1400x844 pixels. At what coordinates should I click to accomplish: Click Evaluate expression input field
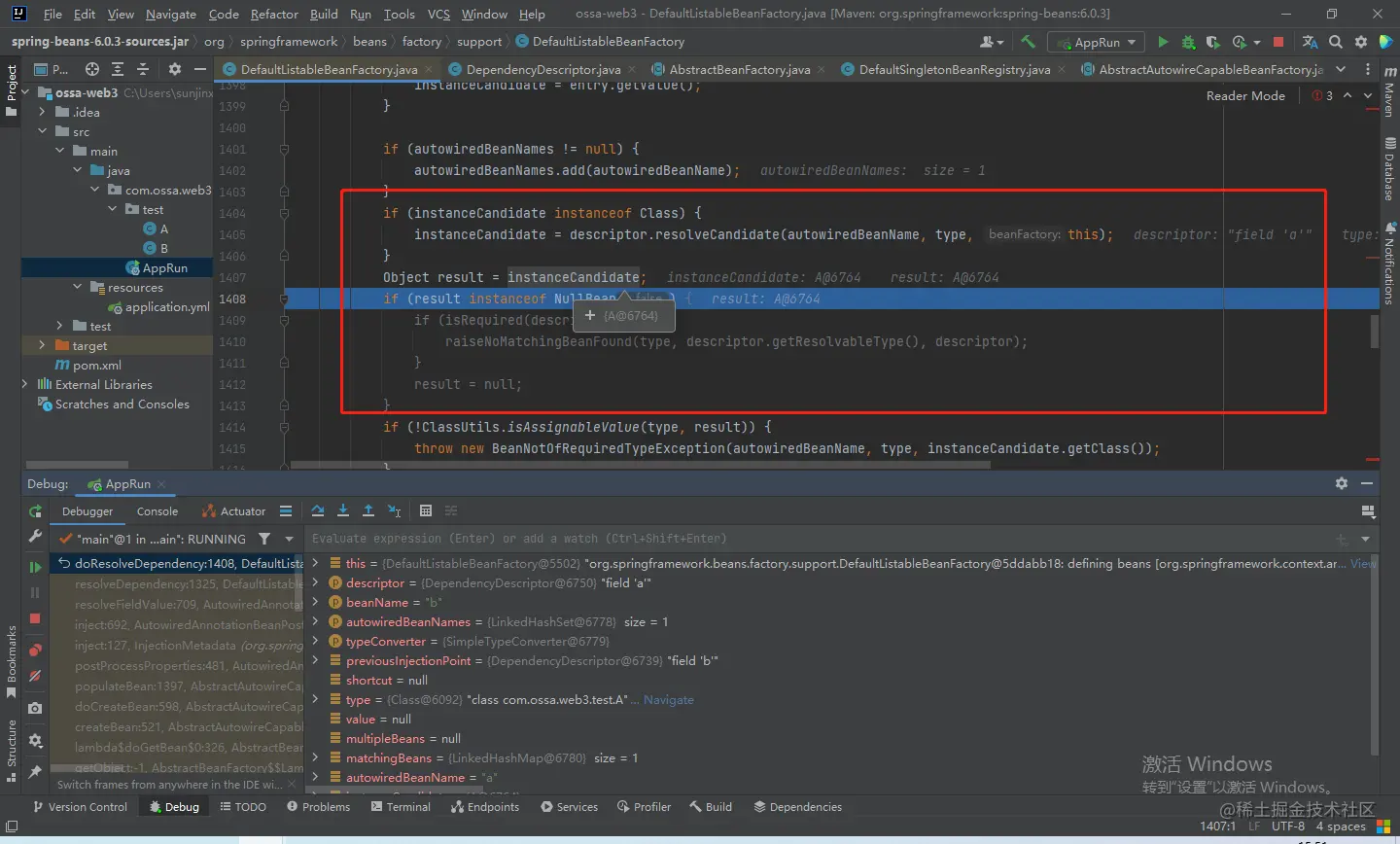822,539
